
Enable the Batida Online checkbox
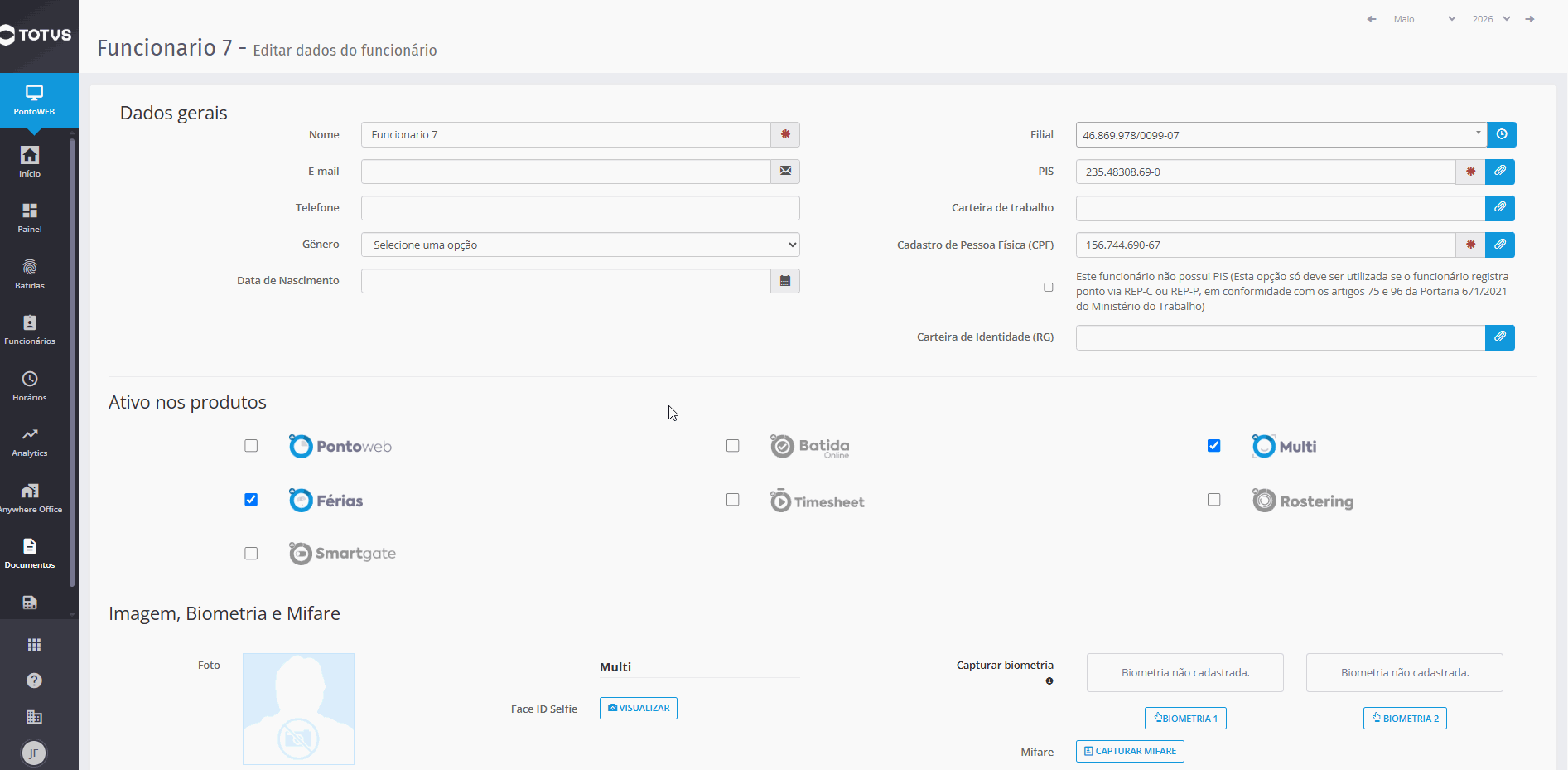point(732,446)
